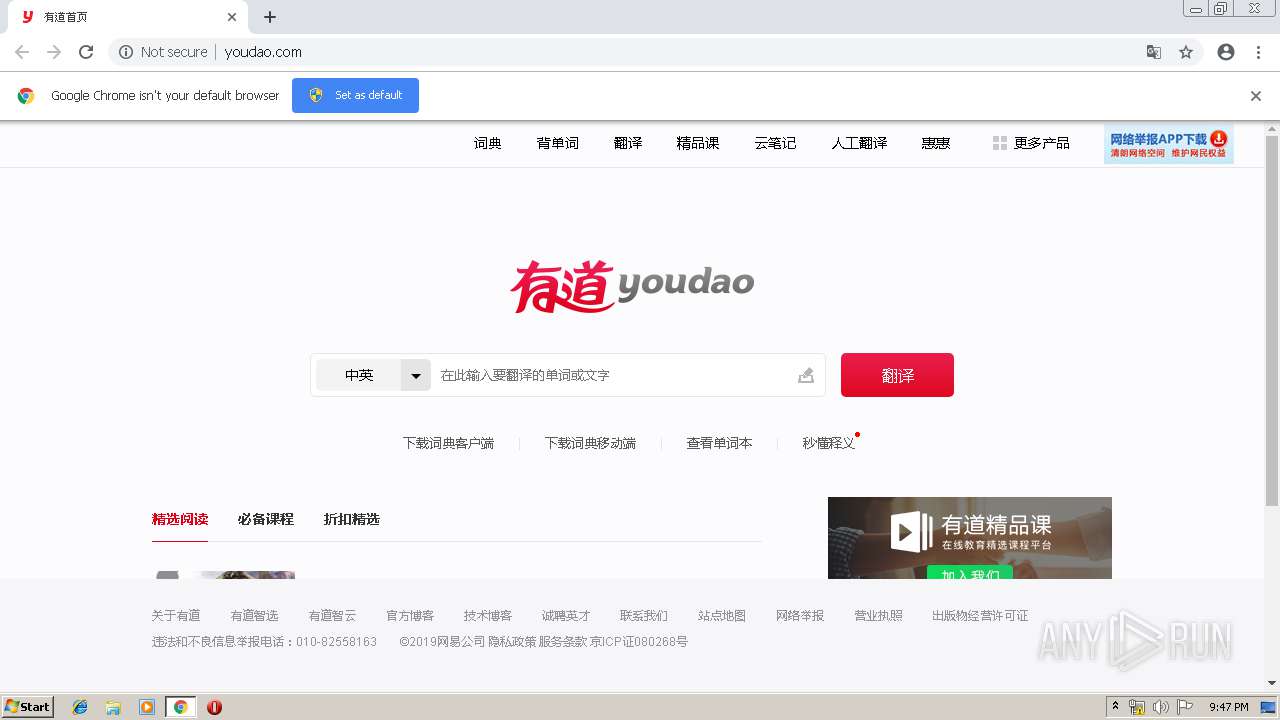Follow the 诚聘英才 footer link
Screen dimensions: 1280x720
tap(566, 616)
